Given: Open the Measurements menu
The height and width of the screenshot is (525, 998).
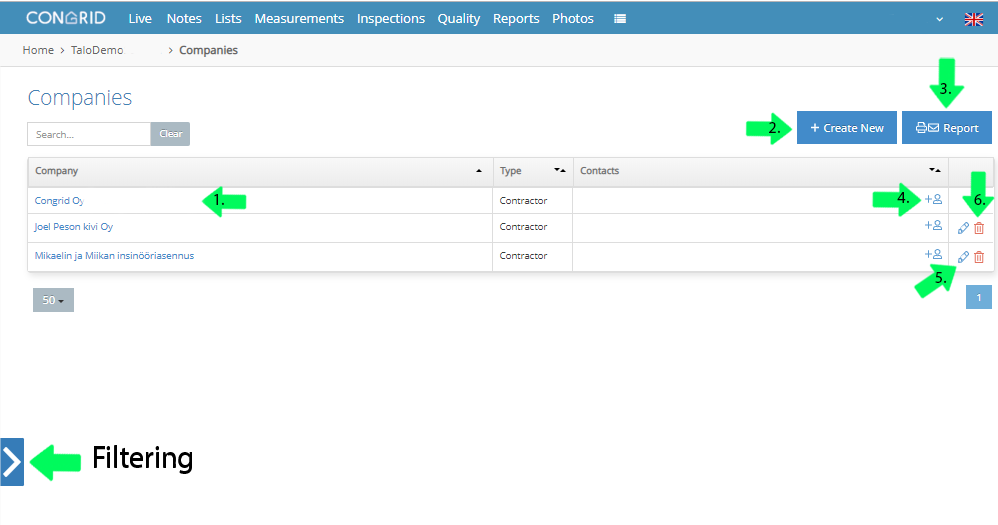Looking at the screenshot, I should click(x=299, y=19).
